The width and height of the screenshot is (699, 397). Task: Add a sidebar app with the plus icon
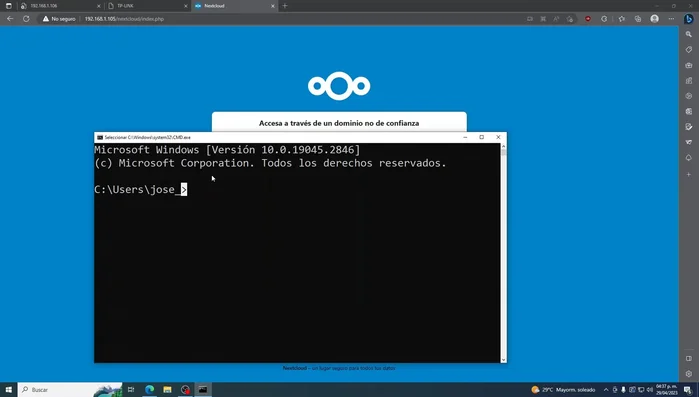[x=689, y=174]
